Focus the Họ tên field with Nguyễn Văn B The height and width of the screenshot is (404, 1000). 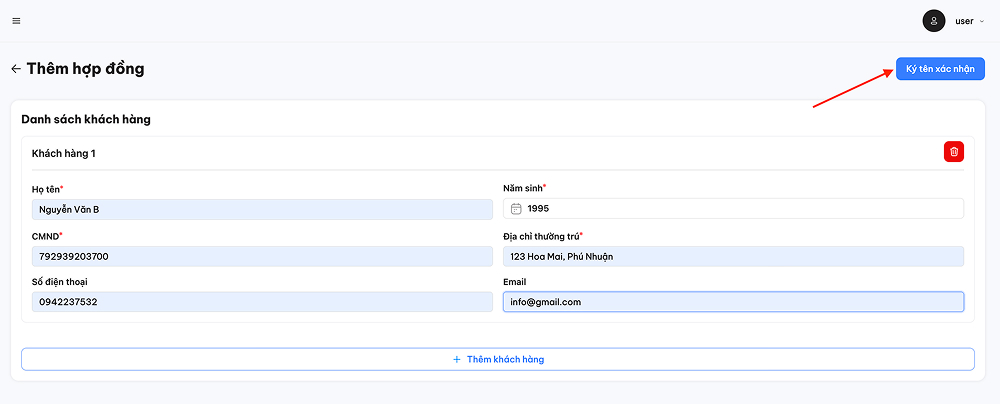click(x=262, y=209)
